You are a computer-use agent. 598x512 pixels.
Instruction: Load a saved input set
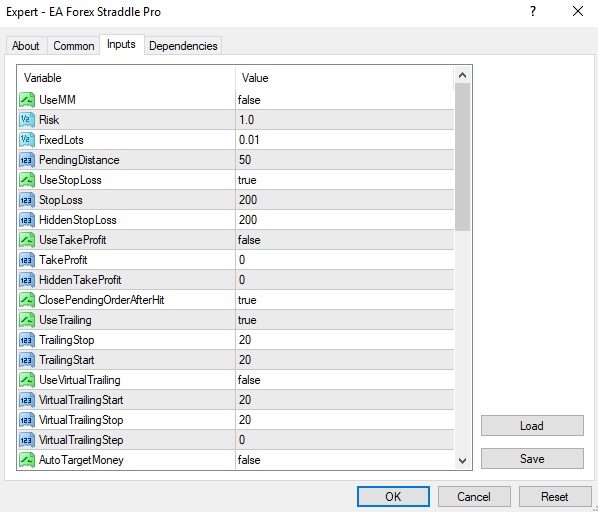532,425
